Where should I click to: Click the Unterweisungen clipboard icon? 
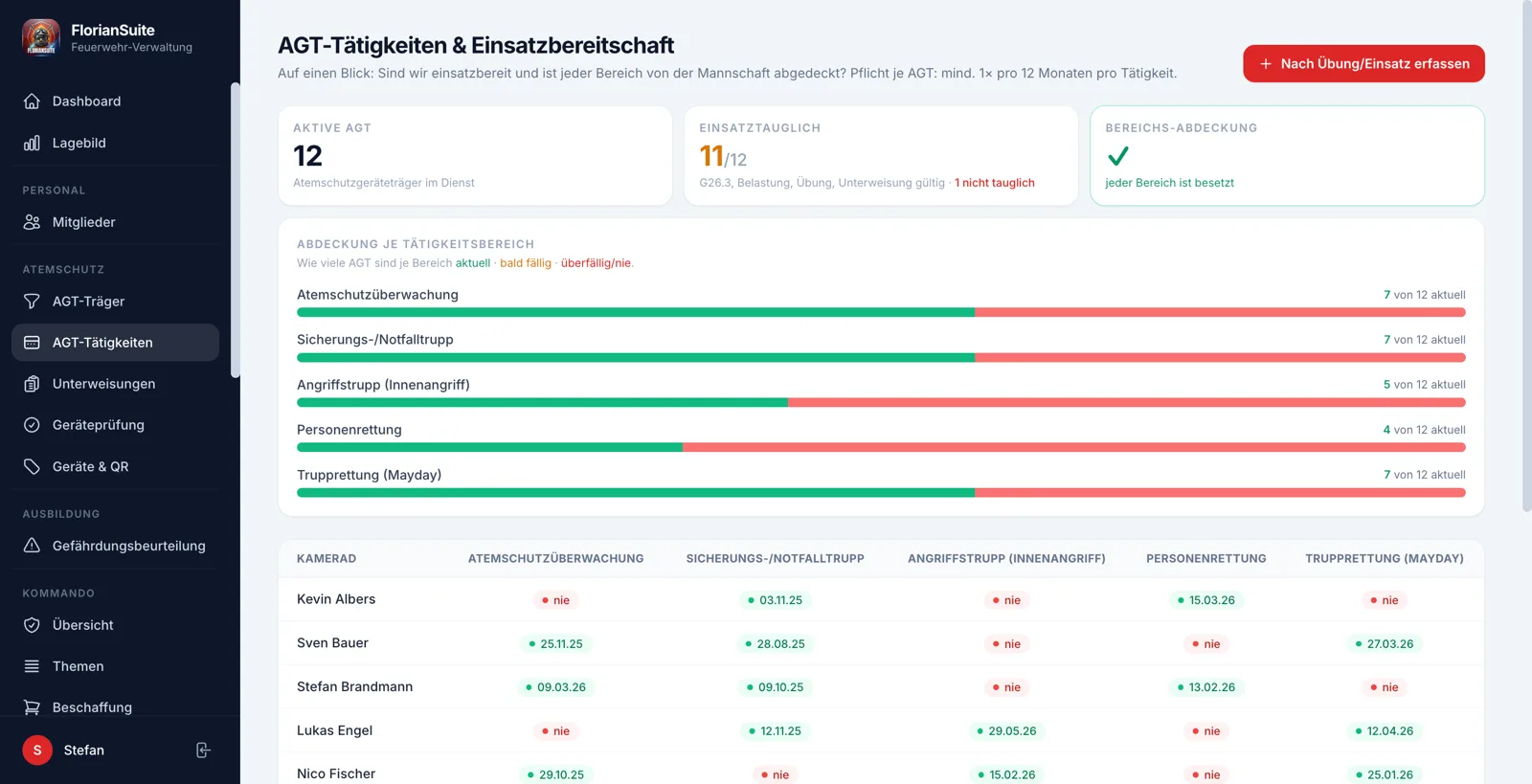point(32,384)
